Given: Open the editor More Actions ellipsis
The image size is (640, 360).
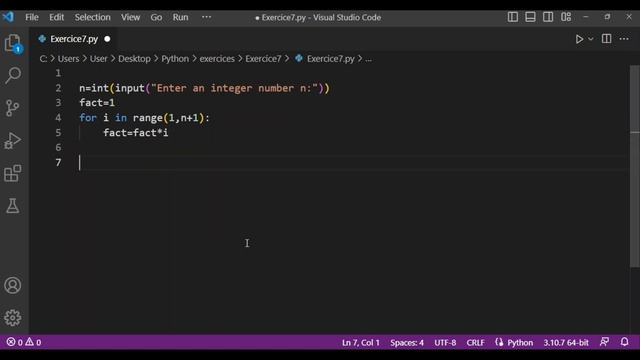Looking at the screenshot, I should (x=624, y=39).
